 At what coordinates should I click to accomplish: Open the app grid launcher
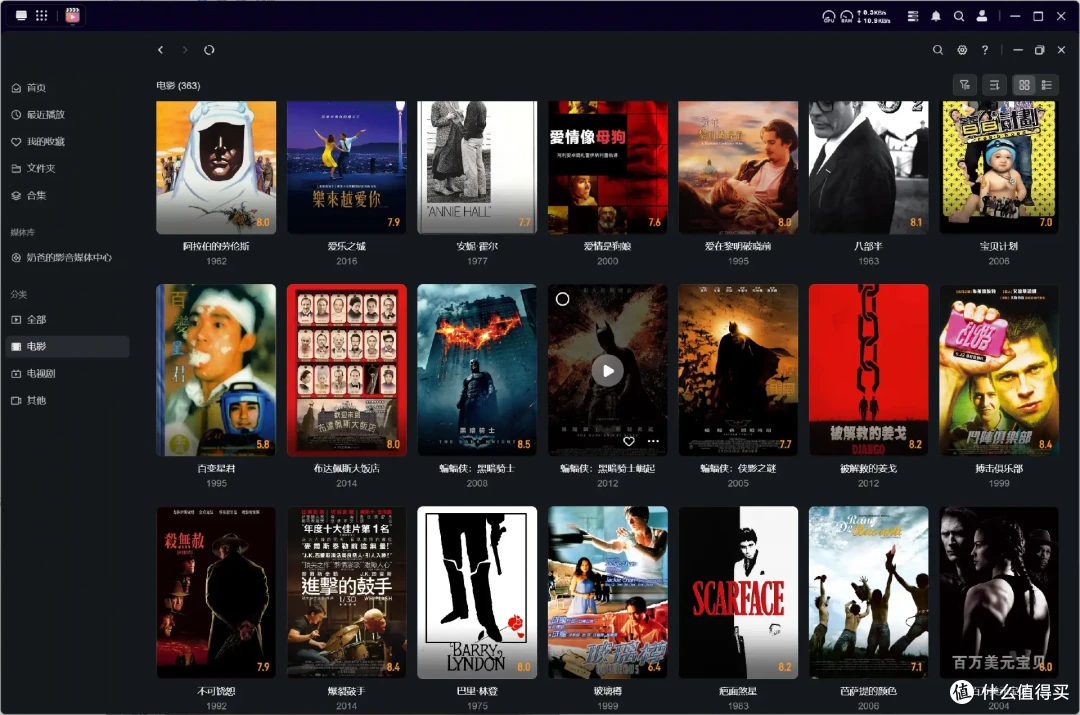(x=41, y=15)
